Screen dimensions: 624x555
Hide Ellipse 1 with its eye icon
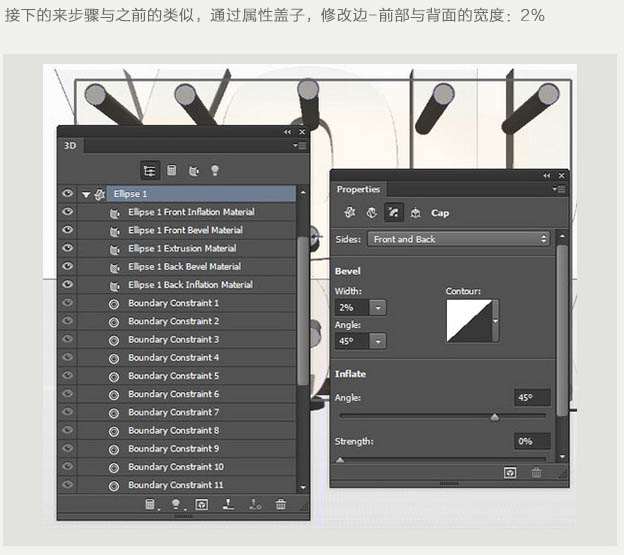click(x=67, y=193)
